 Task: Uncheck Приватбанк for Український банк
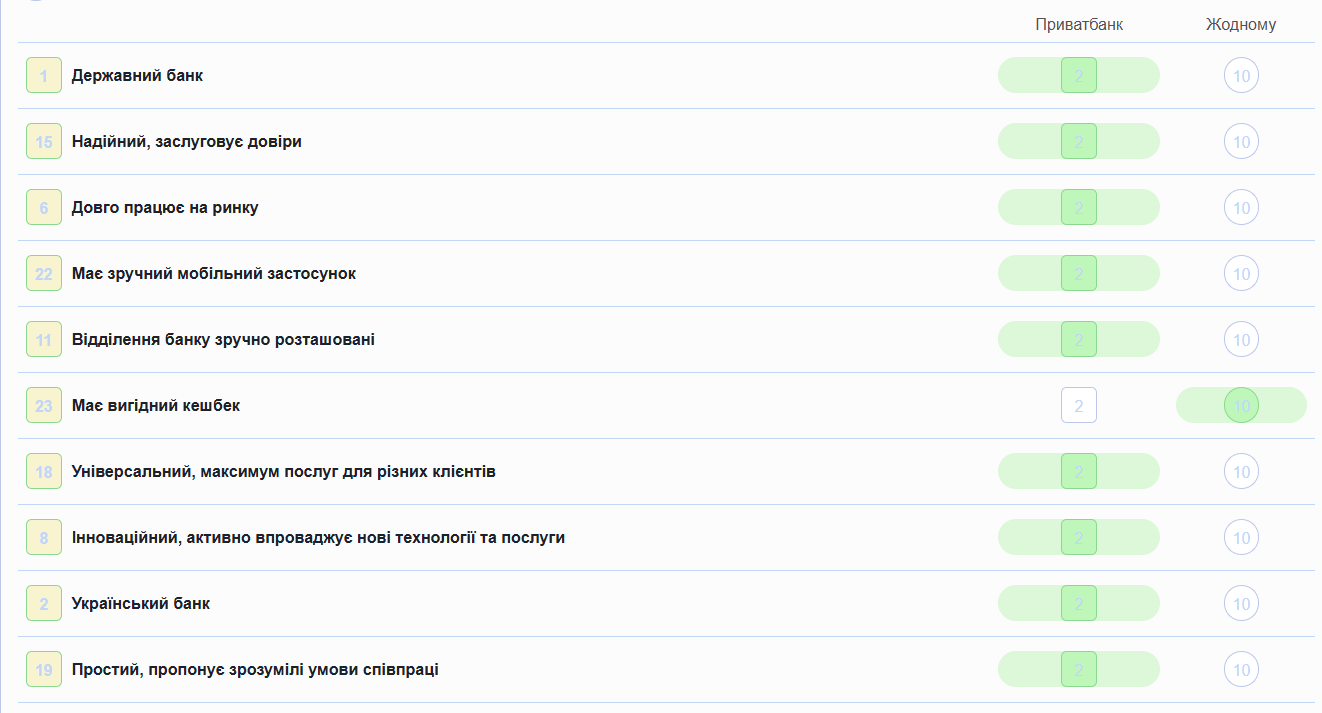coord(1079,603)
